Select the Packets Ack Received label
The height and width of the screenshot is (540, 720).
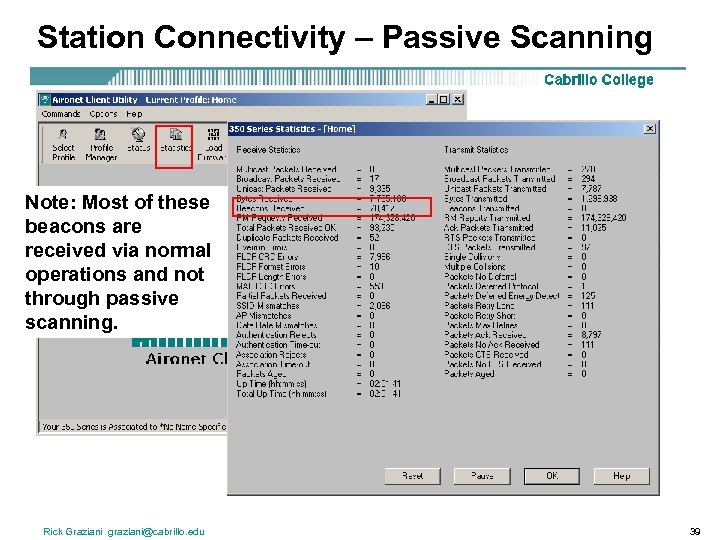[485, 335]
